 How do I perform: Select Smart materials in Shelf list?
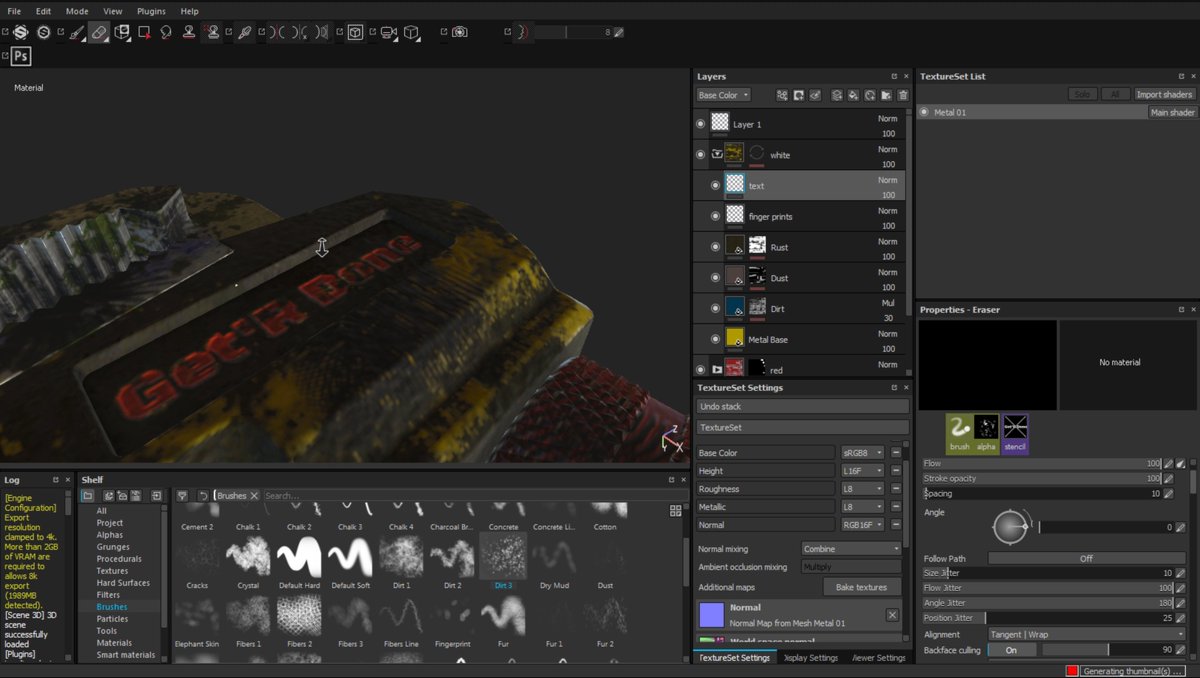pos(126,655)
